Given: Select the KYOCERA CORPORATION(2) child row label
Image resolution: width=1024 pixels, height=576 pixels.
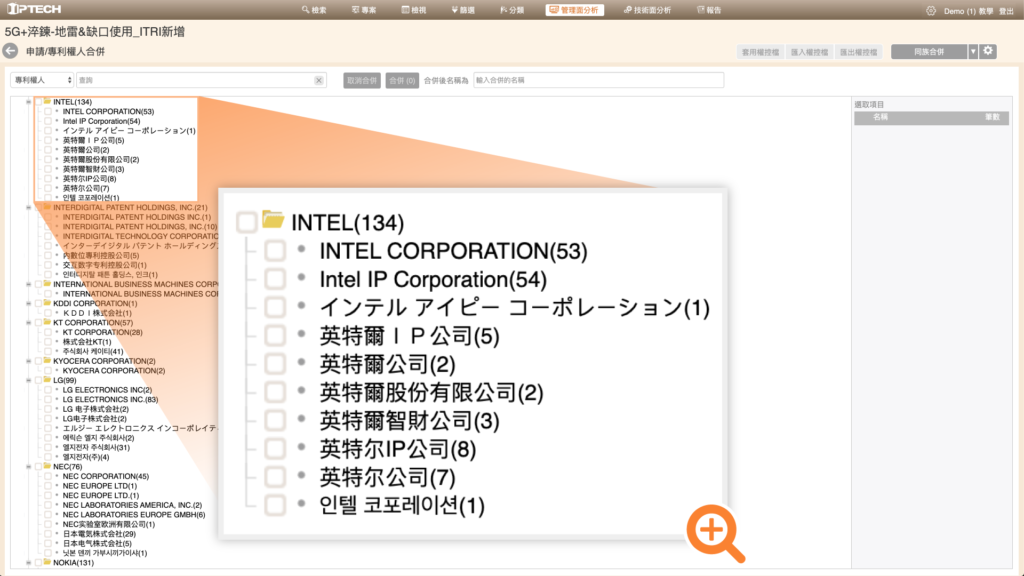Looking at the screenshot, I should [114, 371].
